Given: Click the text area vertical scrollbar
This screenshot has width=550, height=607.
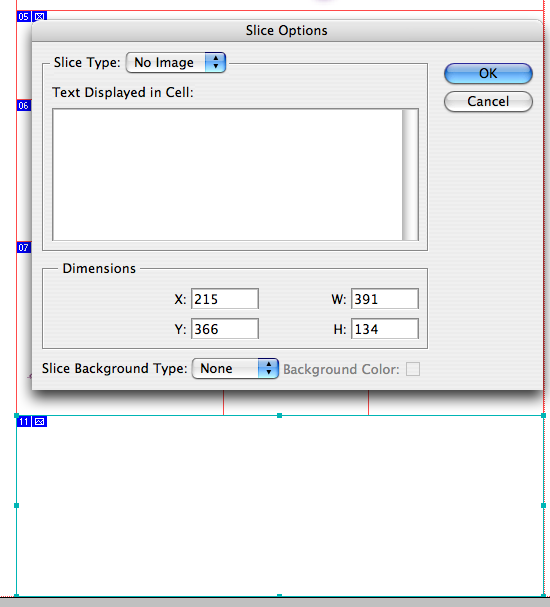Looking at the screenshot, I should [x=410, y=175].
